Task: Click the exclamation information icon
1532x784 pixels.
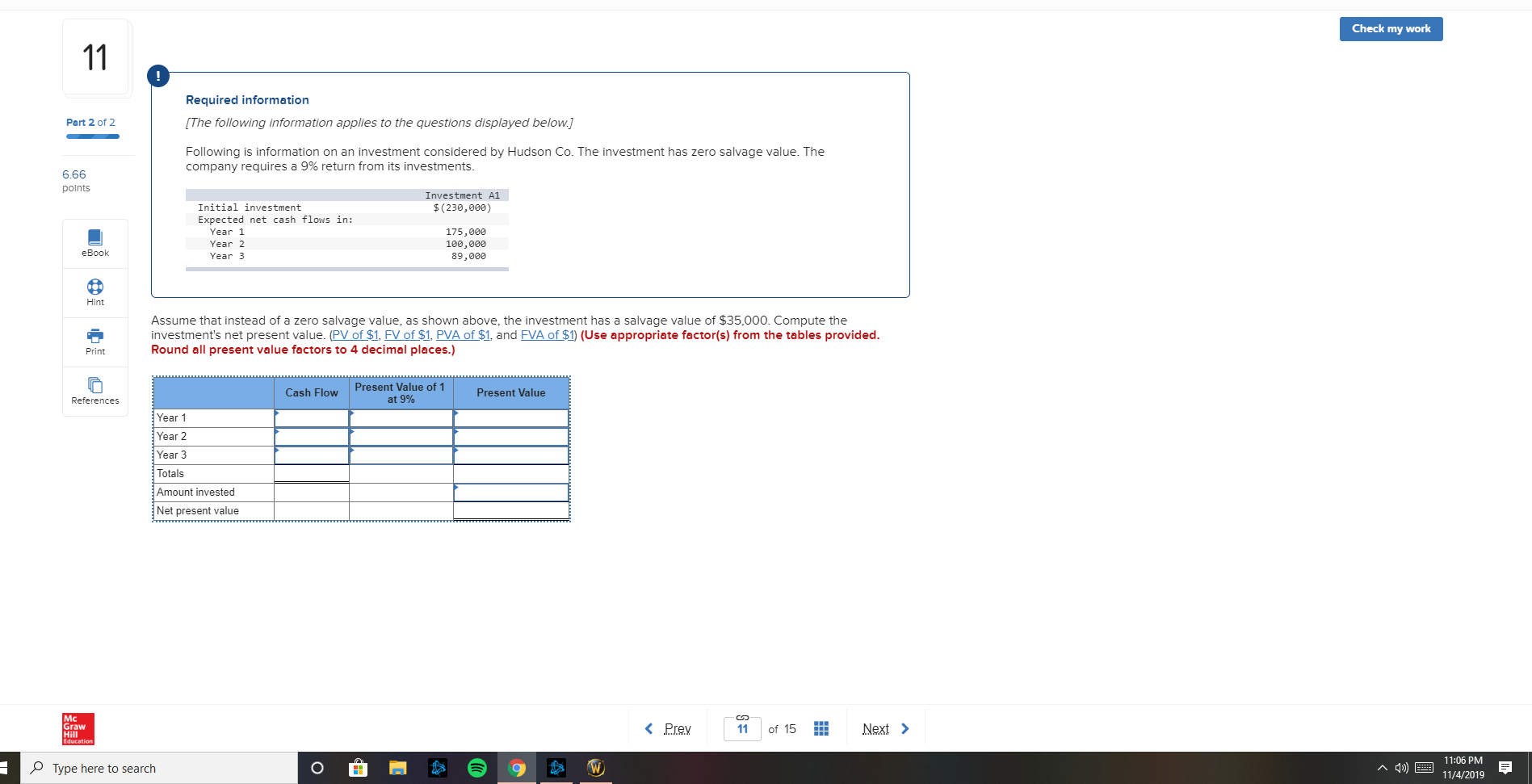Action: [157, 75]
